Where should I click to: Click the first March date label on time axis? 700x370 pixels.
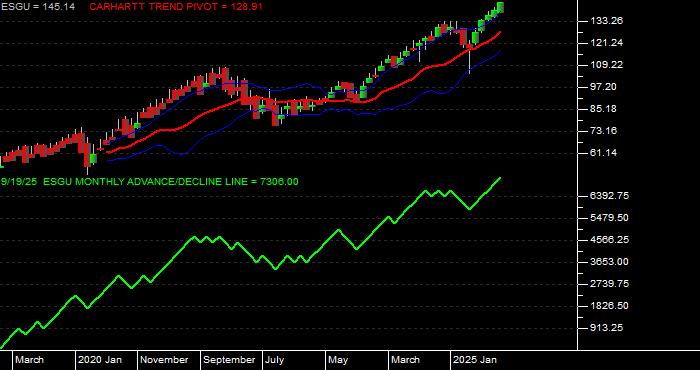point(29,360)
